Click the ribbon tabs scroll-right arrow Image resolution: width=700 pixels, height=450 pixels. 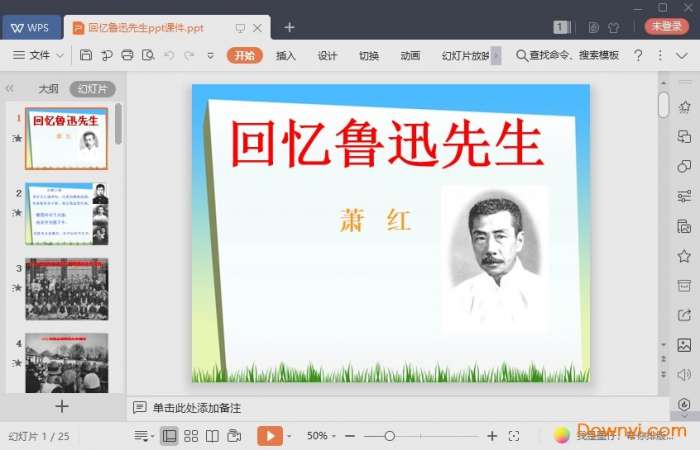(x=496, y=56)
